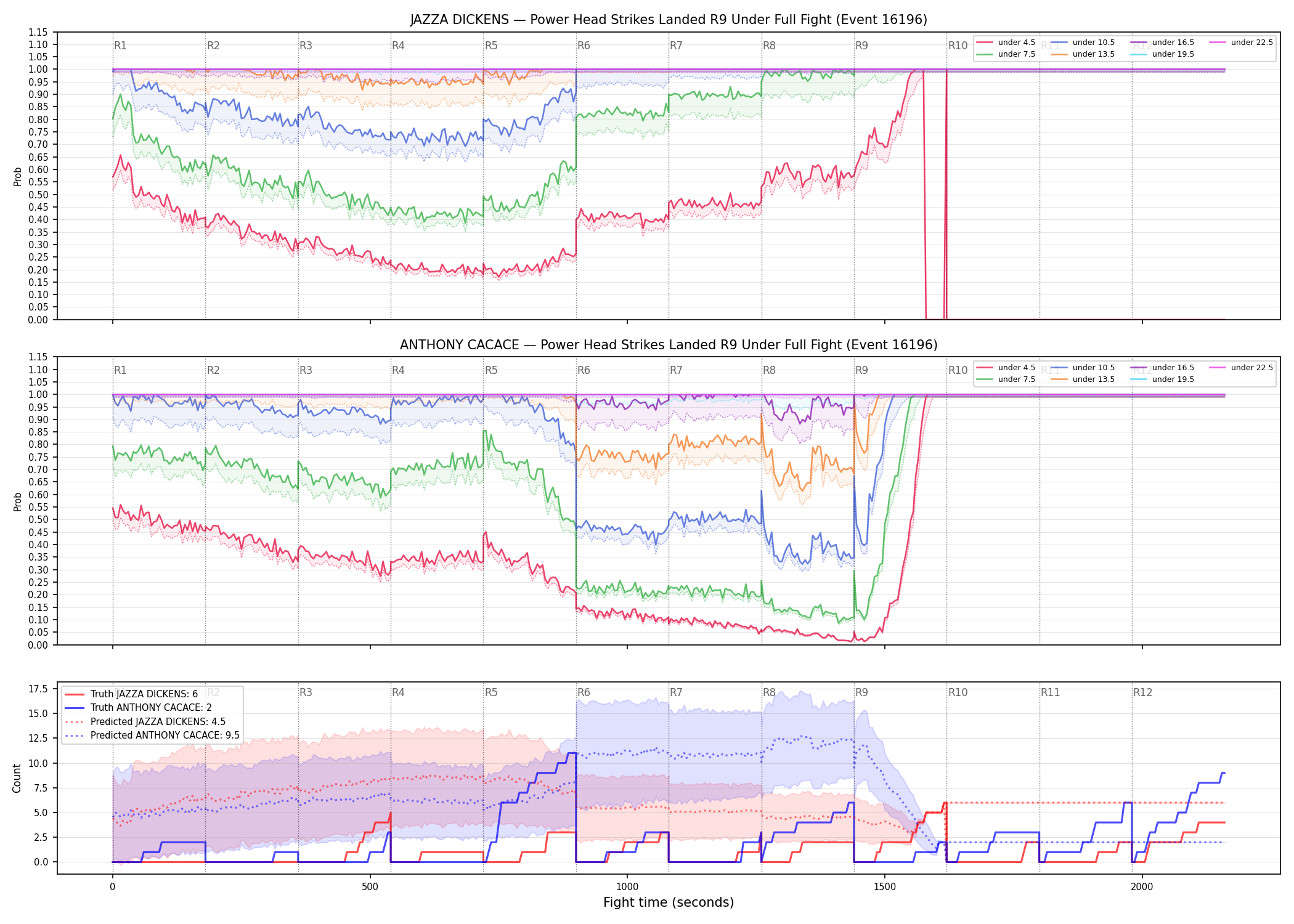Click the R2 round marker in middle chart

(x=213, y=370)
